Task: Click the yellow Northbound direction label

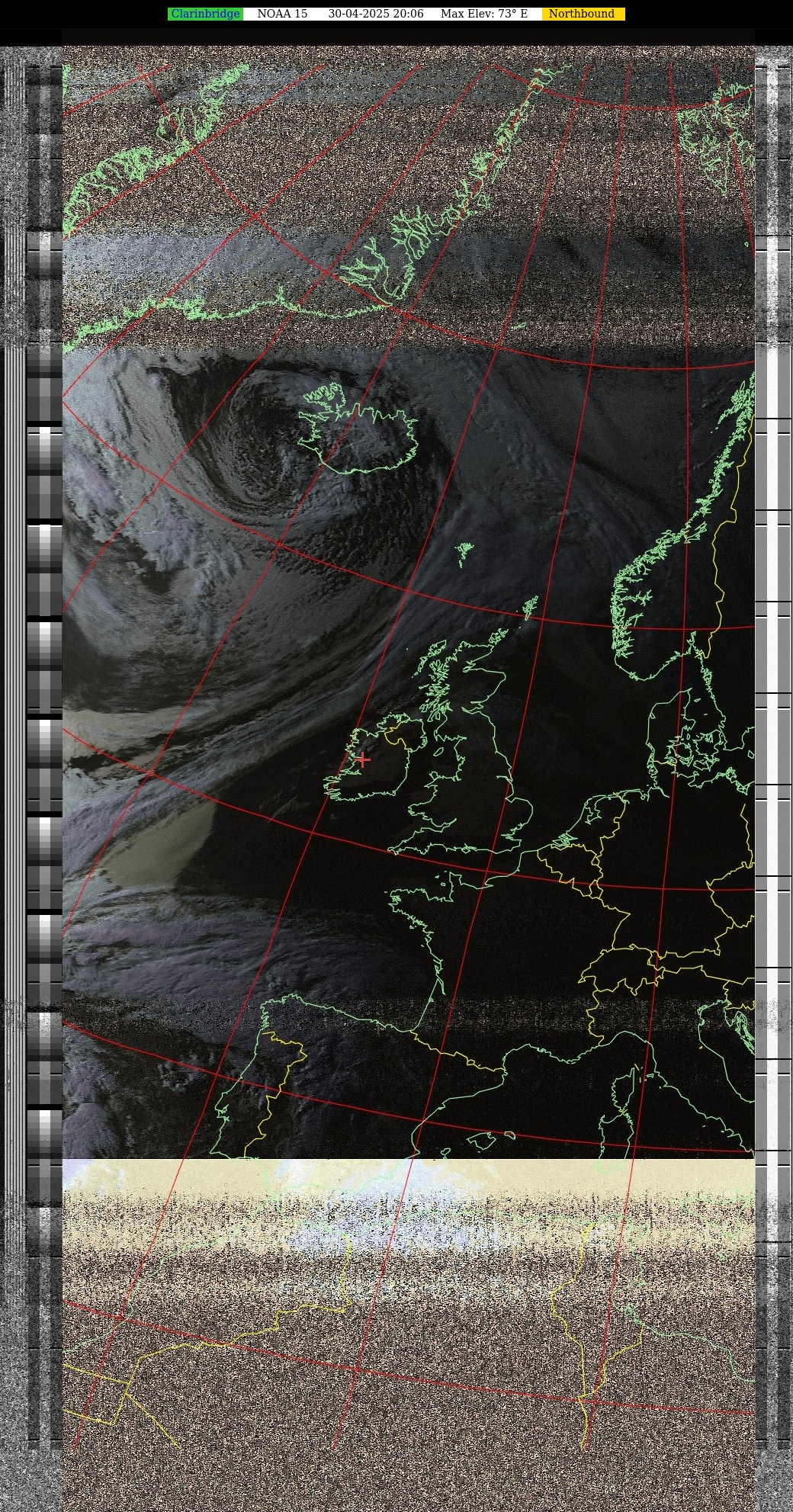Action: click(x=583, y=14)
